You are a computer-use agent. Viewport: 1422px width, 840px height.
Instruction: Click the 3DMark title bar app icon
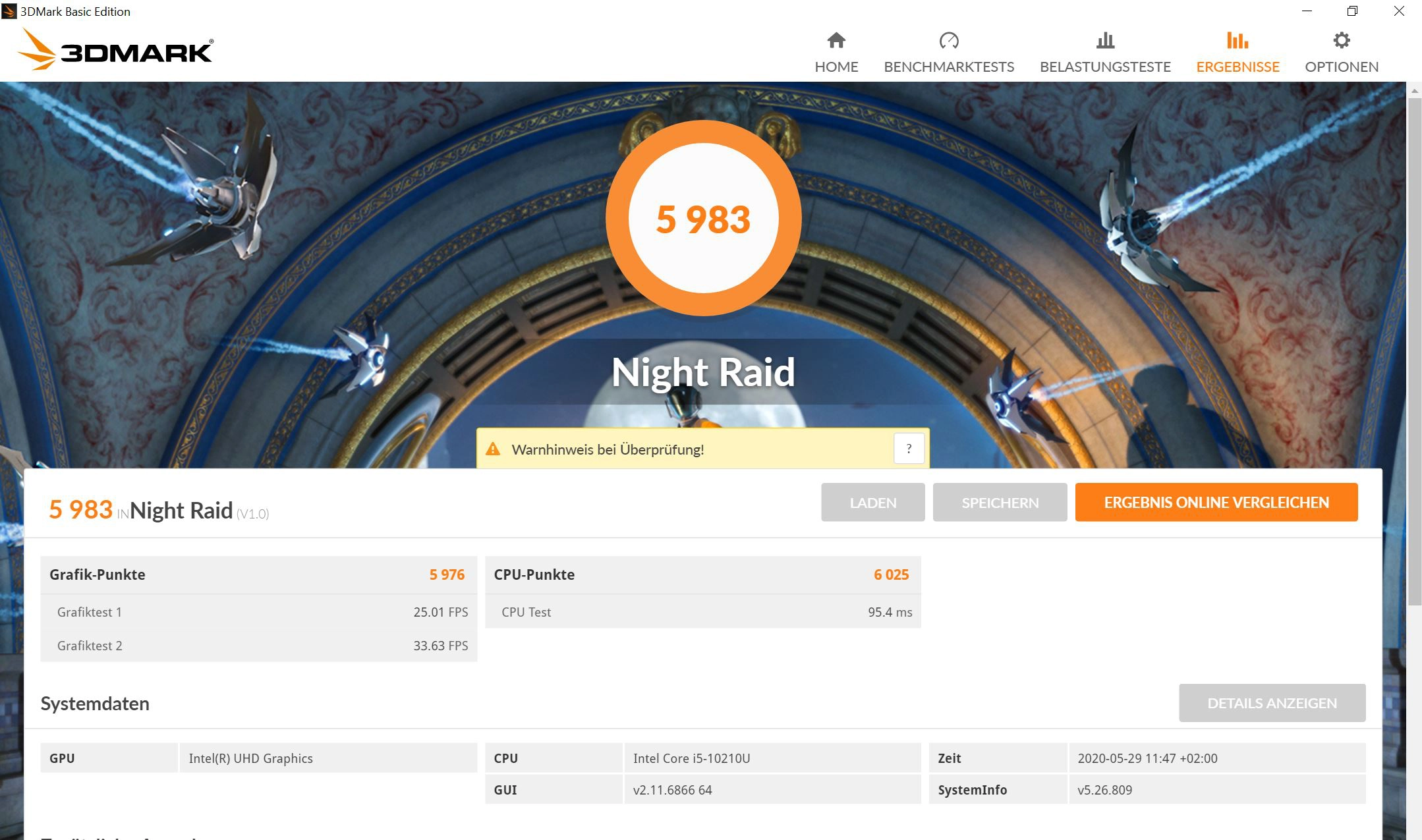pos(9,11)
